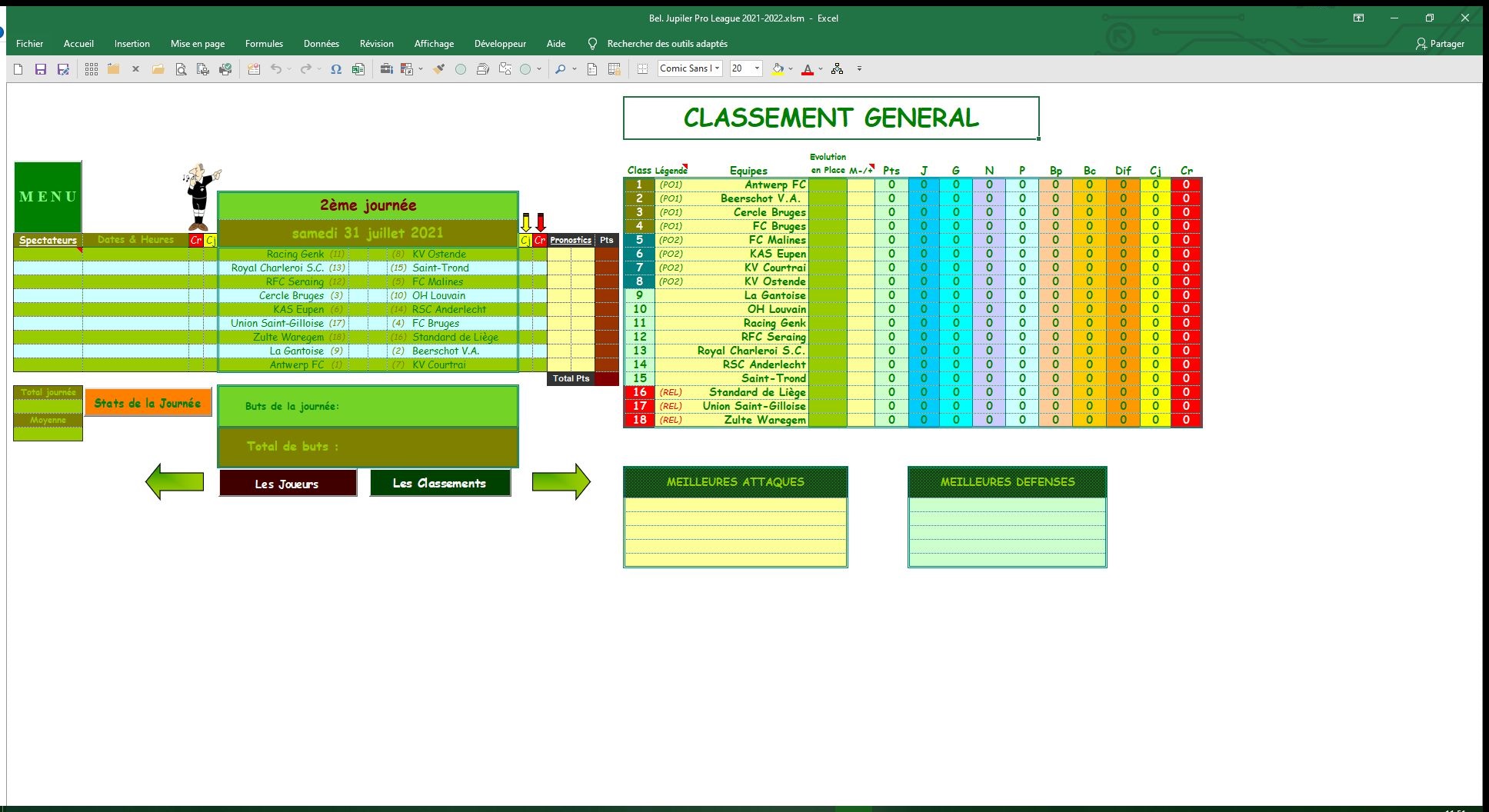Screen dimensions: 1489x812
Task: Open the print preview magnifier icon
Action: [x=181, y=69]
